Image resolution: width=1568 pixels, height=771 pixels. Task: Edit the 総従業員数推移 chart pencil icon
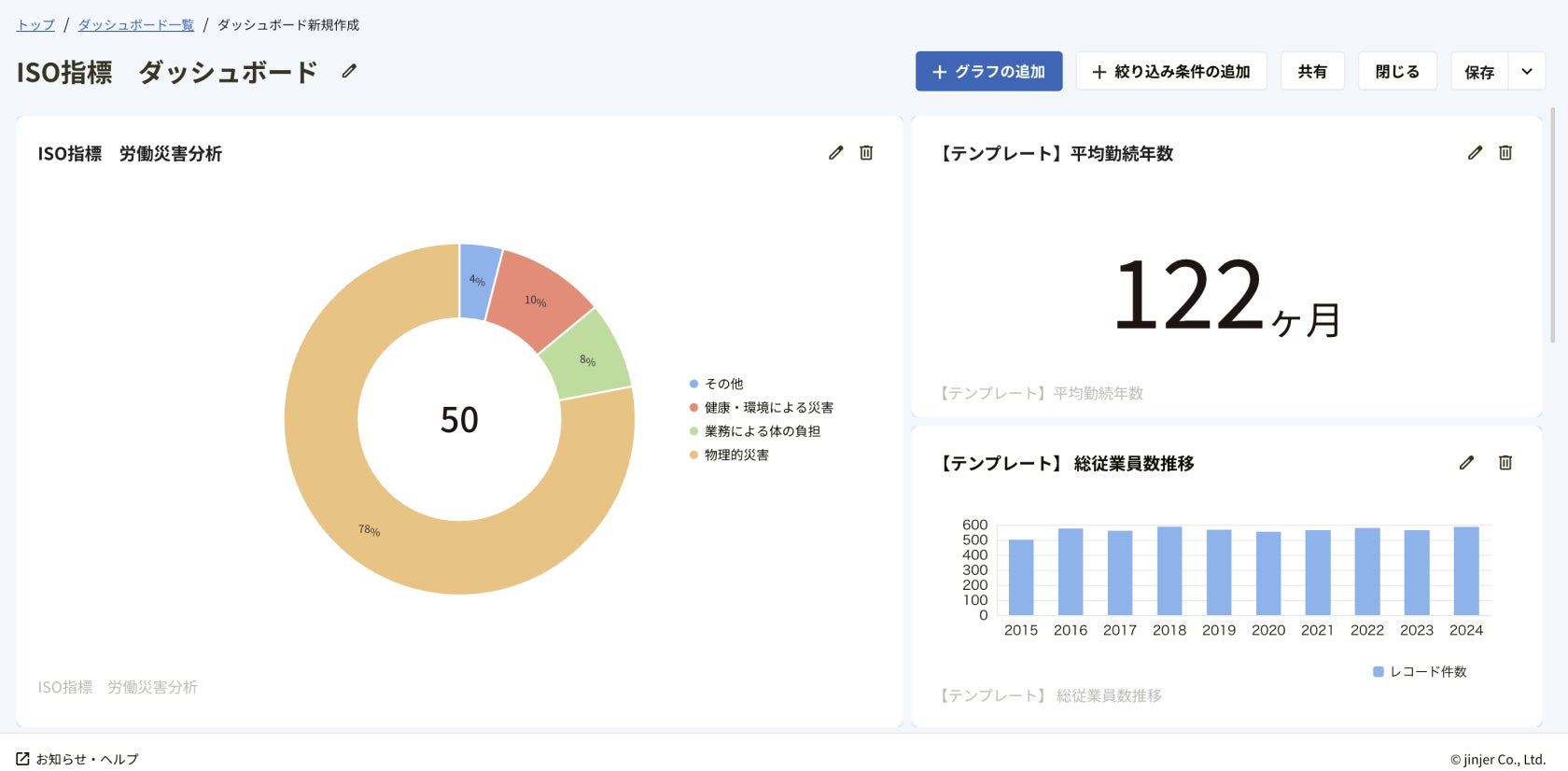[x=1466, y=462]
